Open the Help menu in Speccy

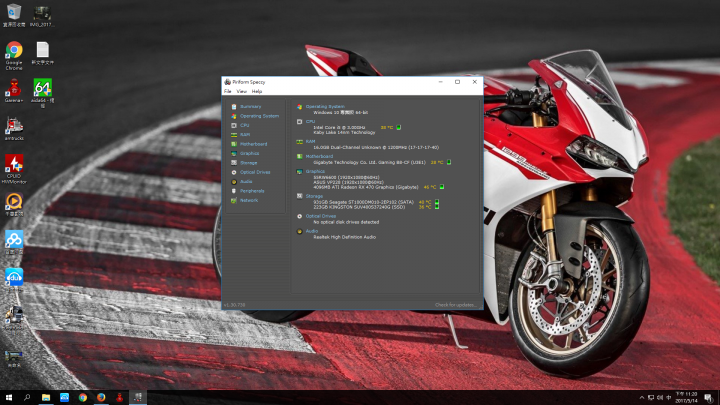(257, 91)
